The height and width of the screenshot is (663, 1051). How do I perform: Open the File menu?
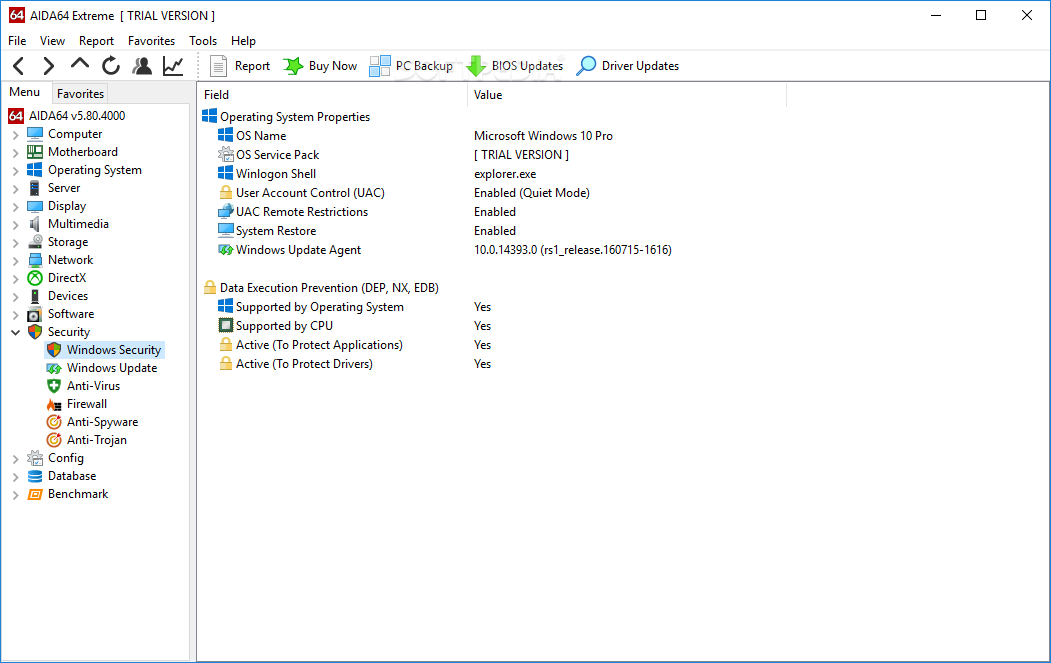(x=17, y=41)
